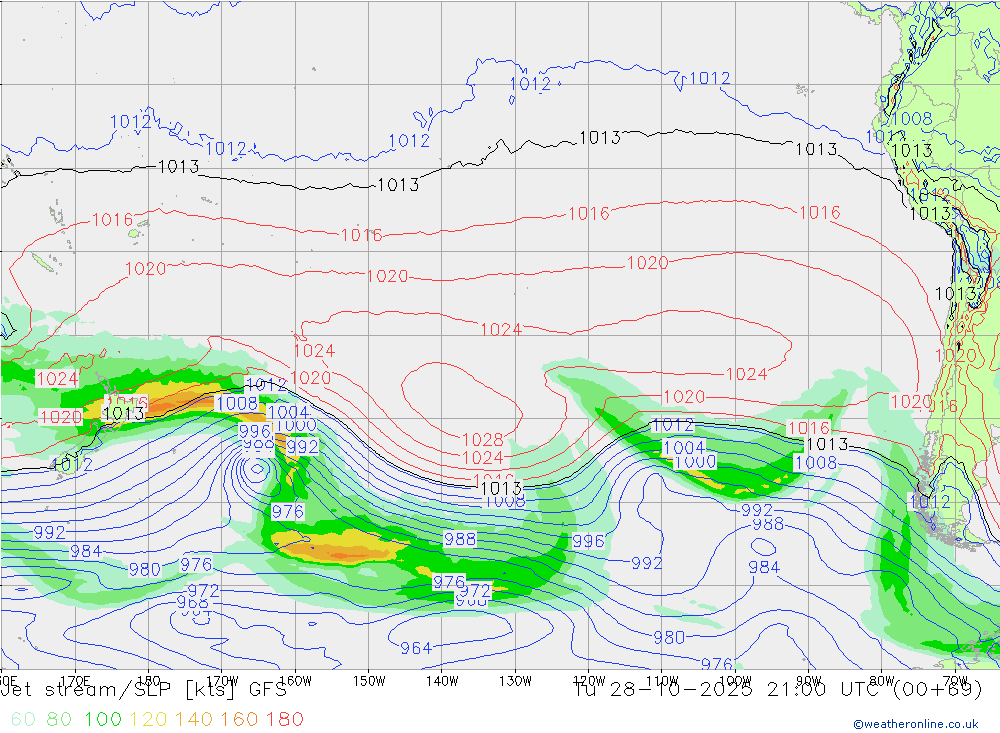Click the 80W longitude label
This screenshot has width=1000, height=733.
click(x=882, y=681)
